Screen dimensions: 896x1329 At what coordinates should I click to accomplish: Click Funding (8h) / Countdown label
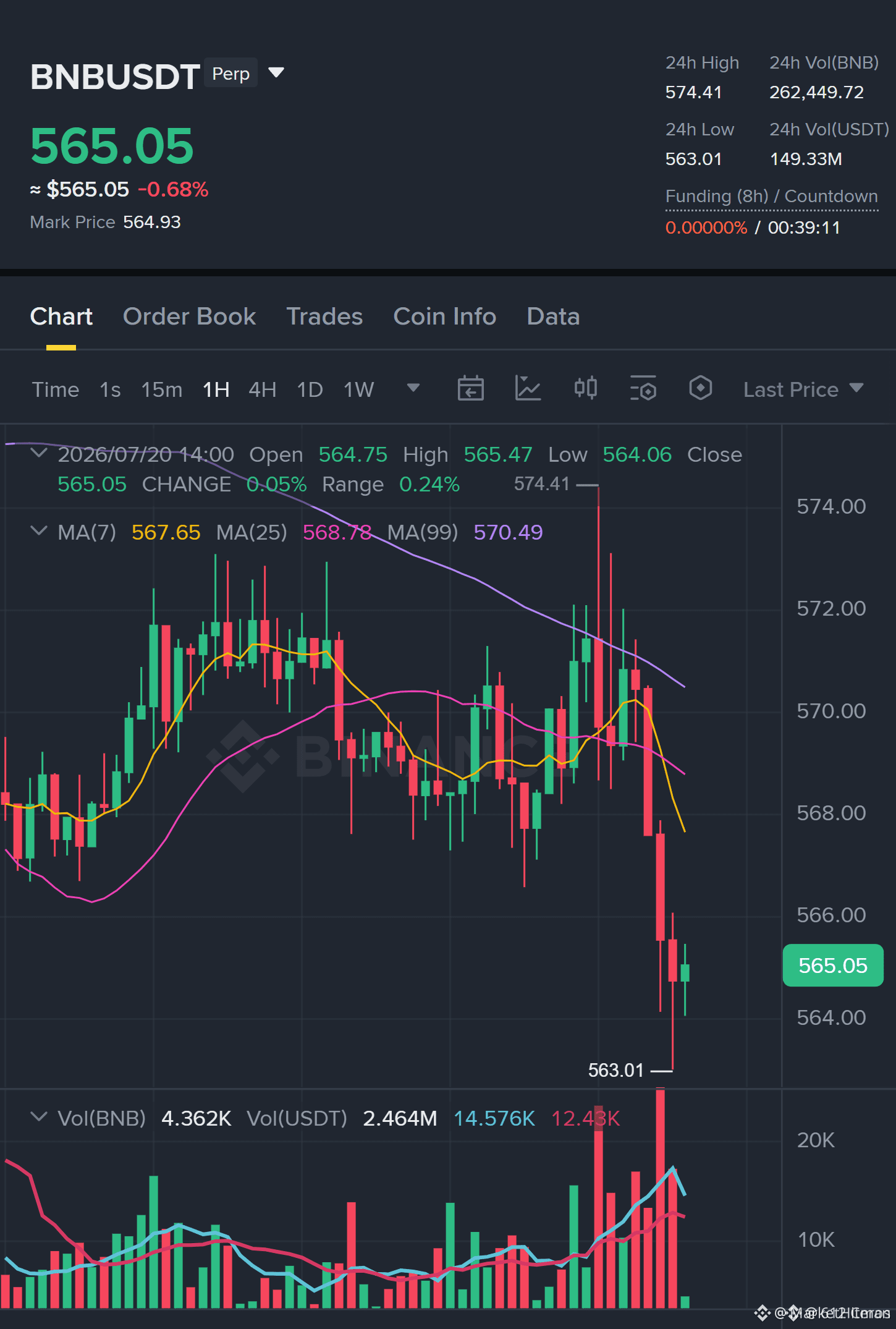pyautogui.click(x=771, y=197)
